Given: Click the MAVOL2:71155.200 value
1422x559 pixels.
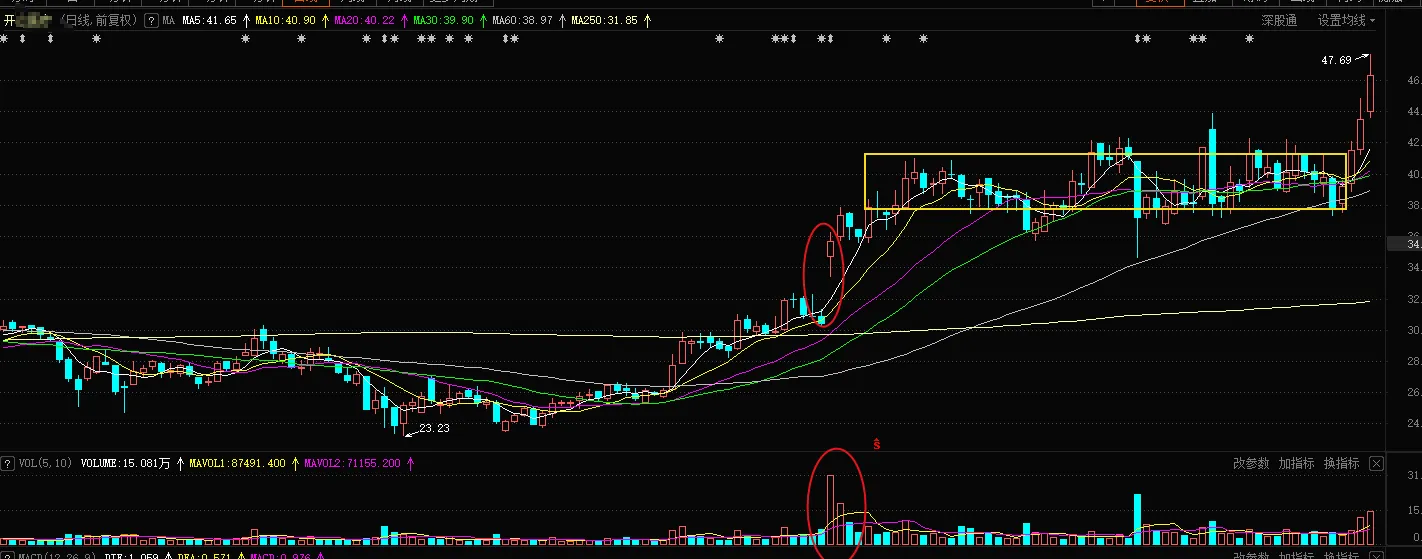Looking at the screenshot, I should 352,463.
